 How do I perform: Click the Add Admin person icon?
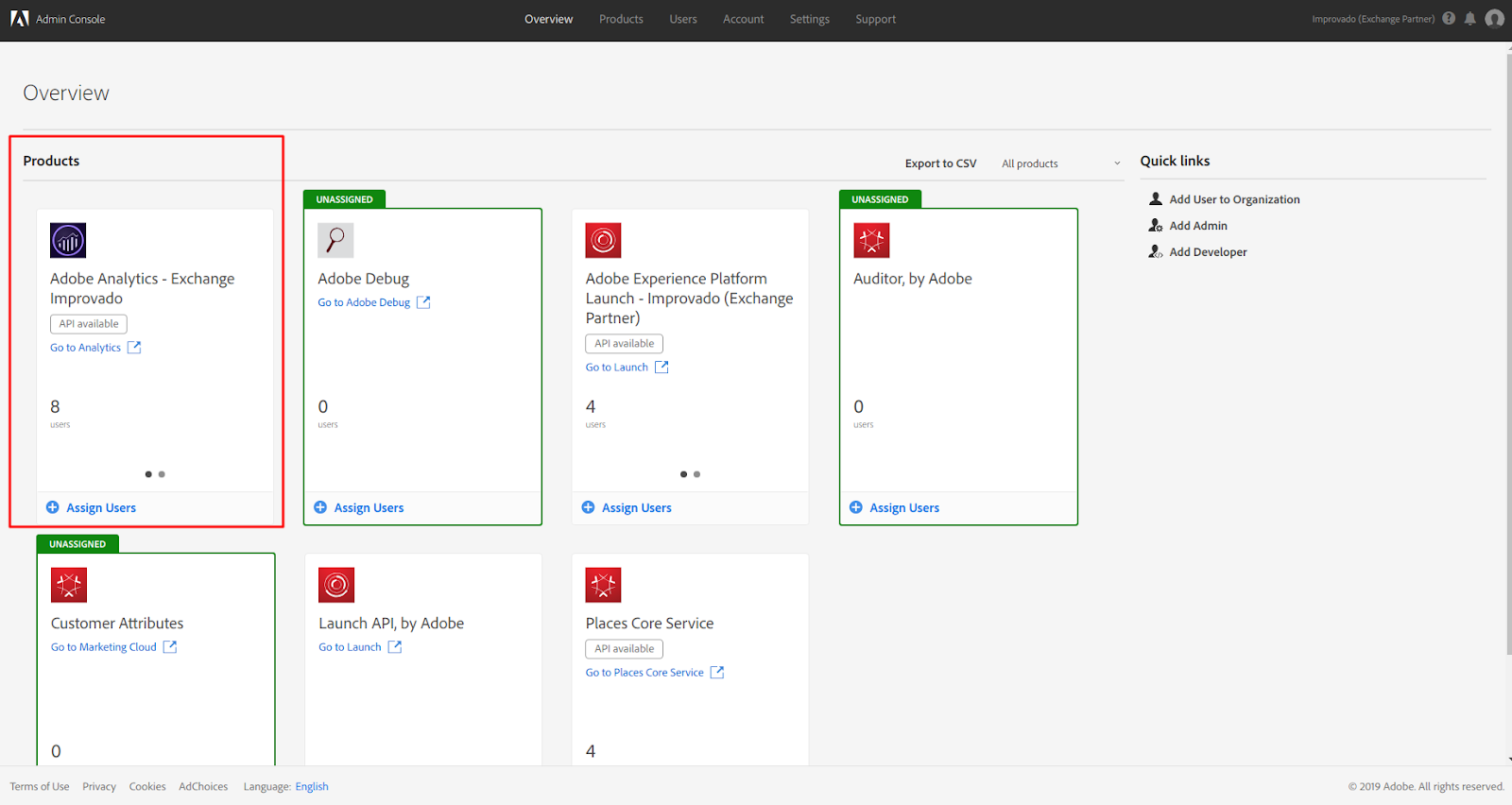coord(1155,225)
